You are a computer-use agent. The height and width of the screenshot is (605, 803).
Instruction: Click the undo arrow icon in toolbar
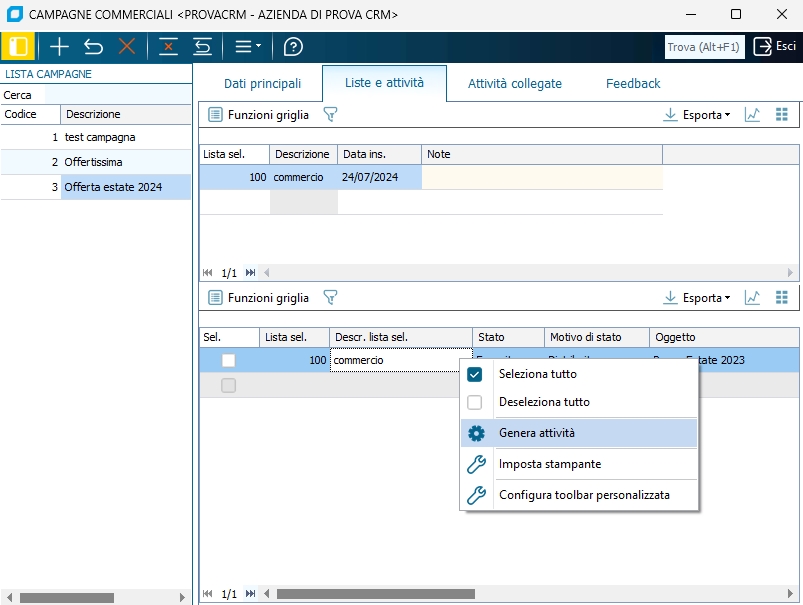93,46
